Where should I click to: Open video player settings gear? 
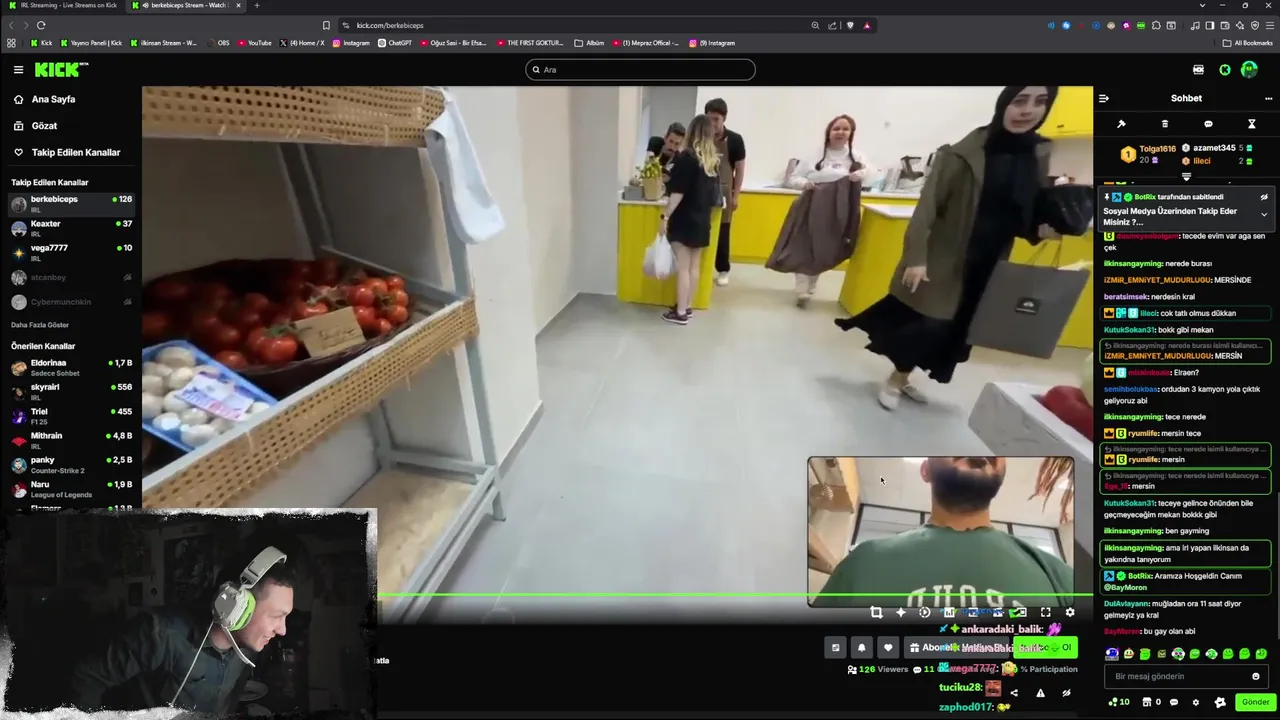pos(1069,612)
